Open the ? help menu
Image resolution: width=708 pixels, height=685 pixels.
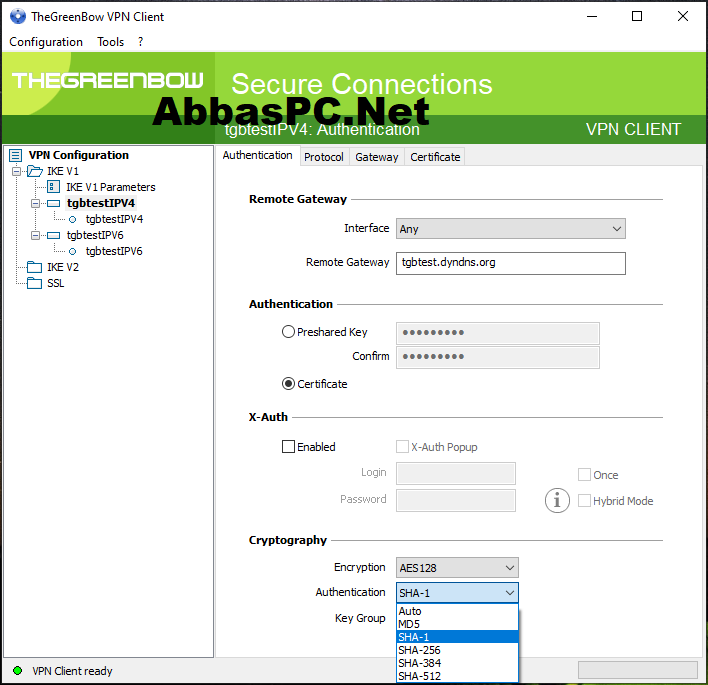(x=140, y=42)
